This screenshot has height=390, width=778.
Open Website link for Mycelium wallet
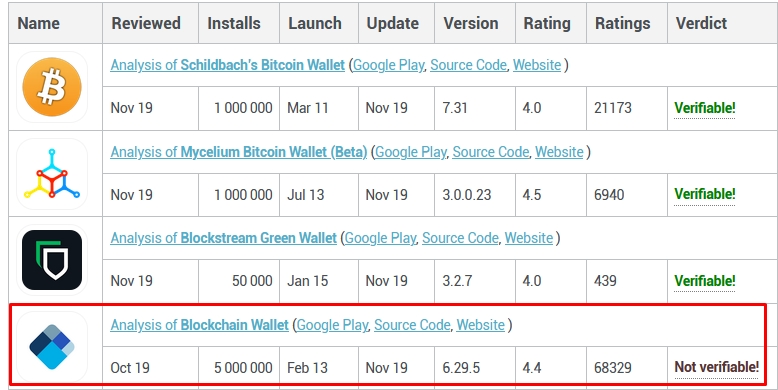coord(559,152)
